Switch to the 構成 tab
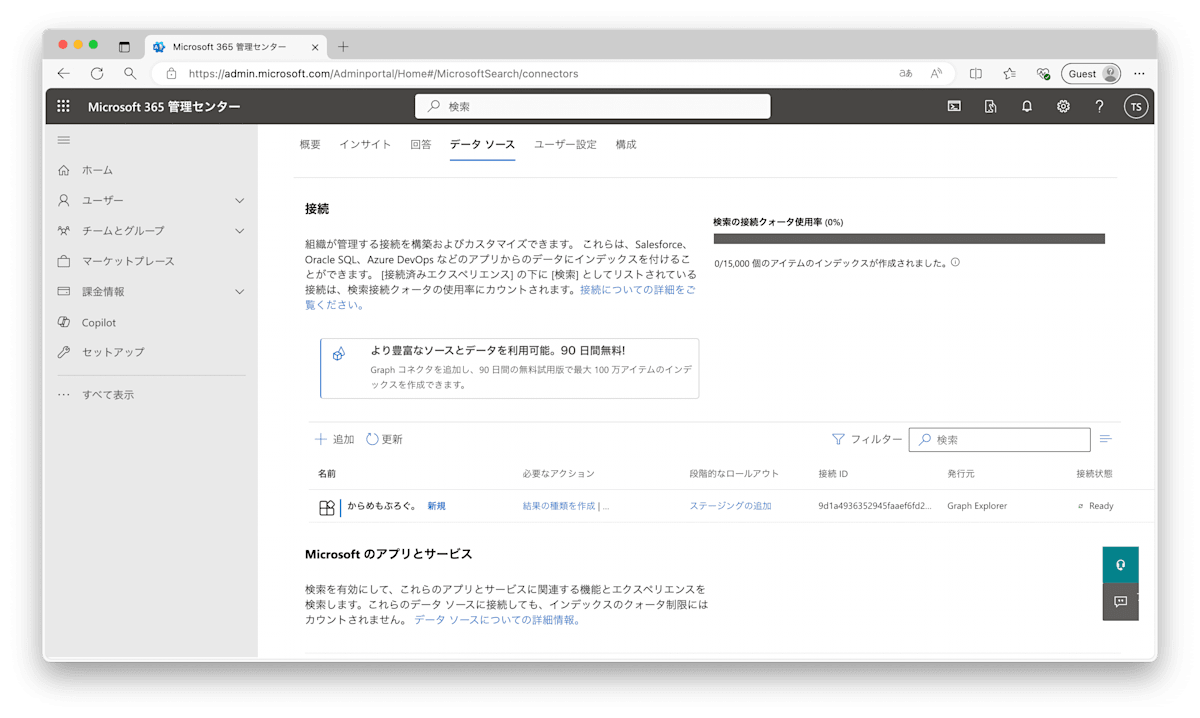 coord(626,144)
